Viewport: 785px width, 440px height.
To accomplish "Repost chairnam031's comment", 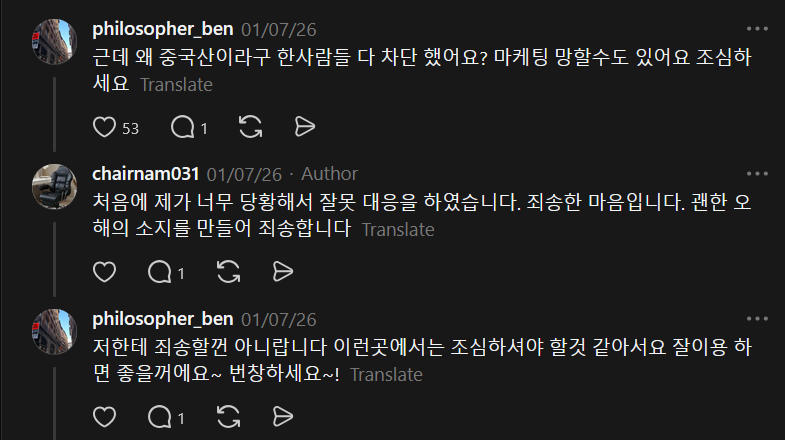I will pos(228,272).
